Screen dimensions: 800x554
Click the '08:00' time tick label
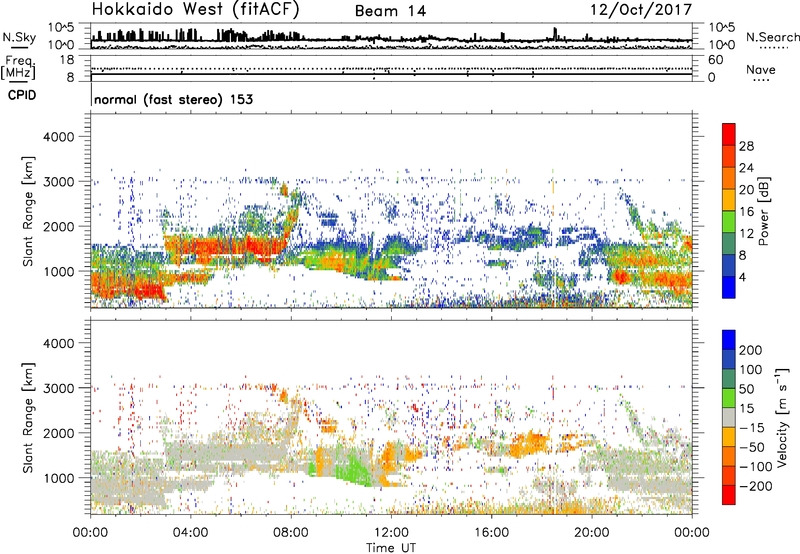[291, 533]
